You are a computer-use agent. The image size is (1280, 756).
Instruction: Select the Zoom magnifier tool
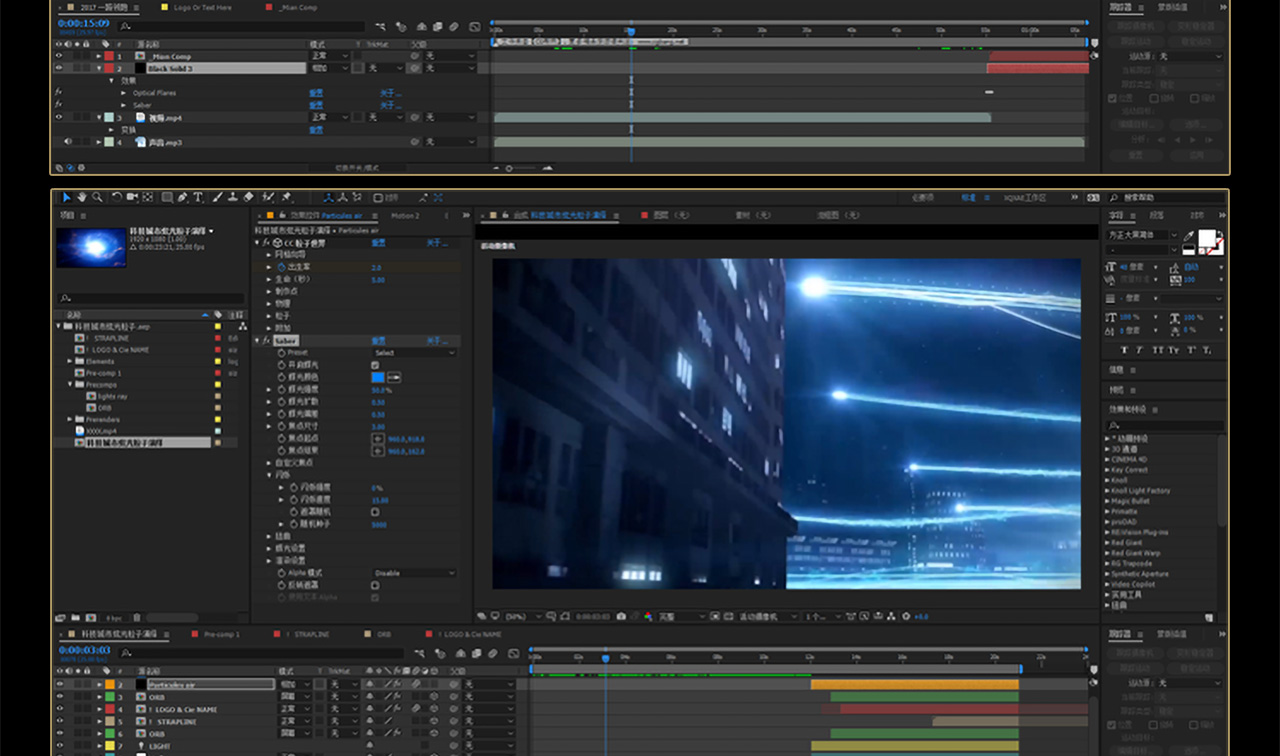coord(97,198)
